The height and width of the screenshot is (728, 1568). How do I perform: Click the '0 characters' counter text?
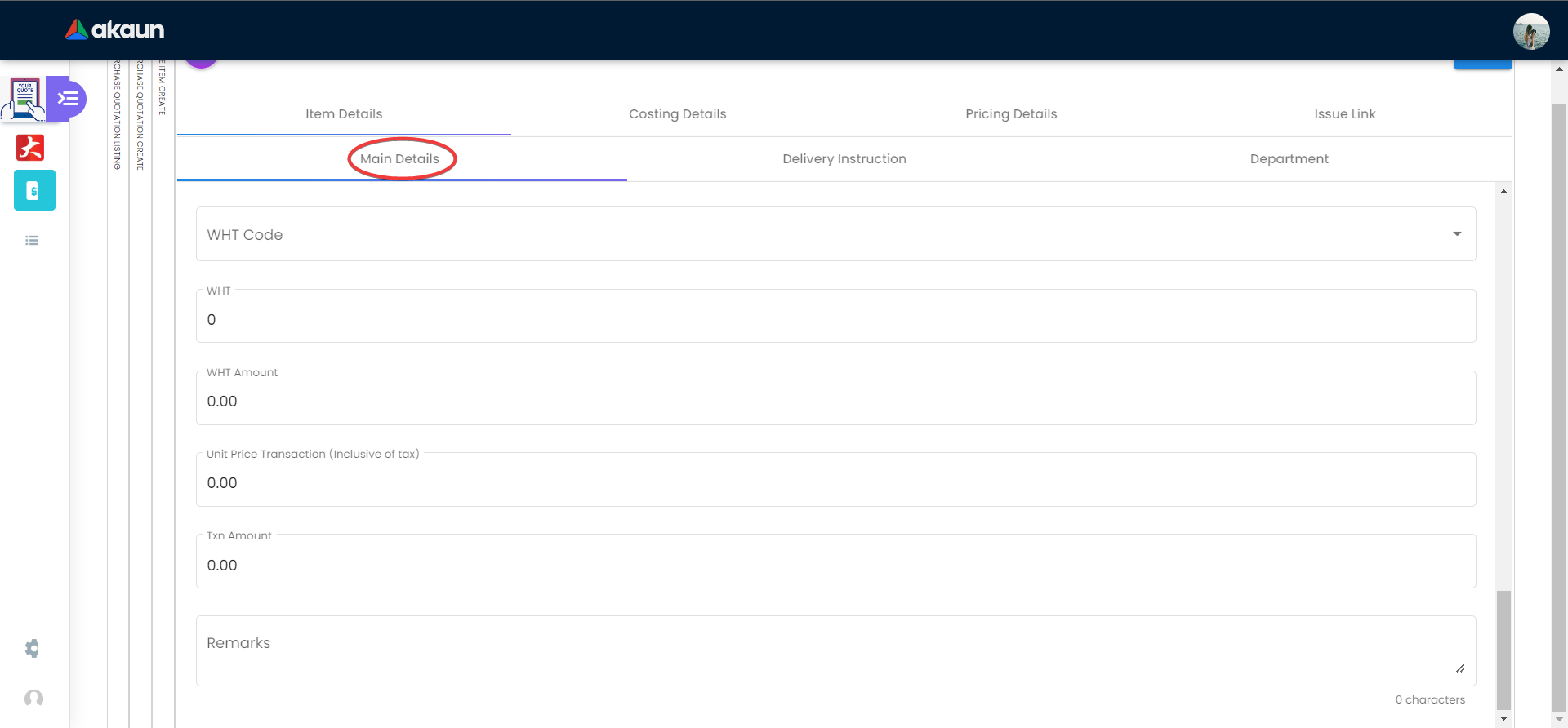click(1430, 700)
